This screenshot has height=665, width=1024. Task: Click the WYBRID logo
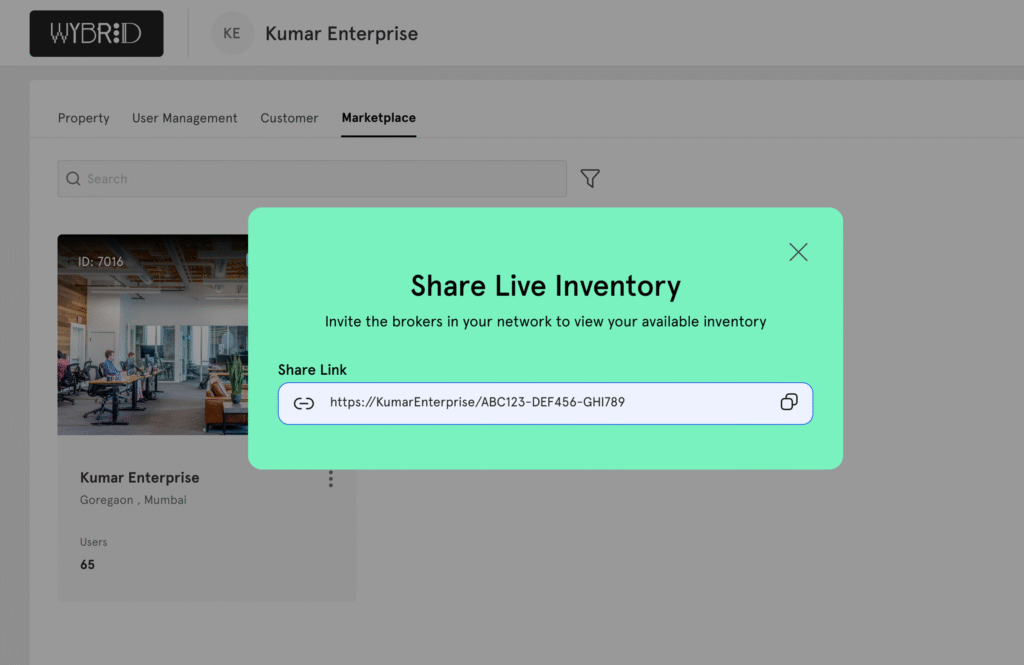[97, 33]
